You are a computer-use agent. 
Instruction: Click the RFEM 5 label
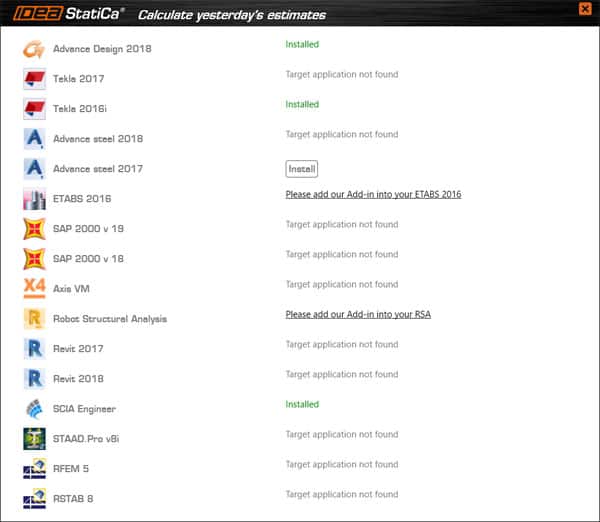[x=71, y=469]
